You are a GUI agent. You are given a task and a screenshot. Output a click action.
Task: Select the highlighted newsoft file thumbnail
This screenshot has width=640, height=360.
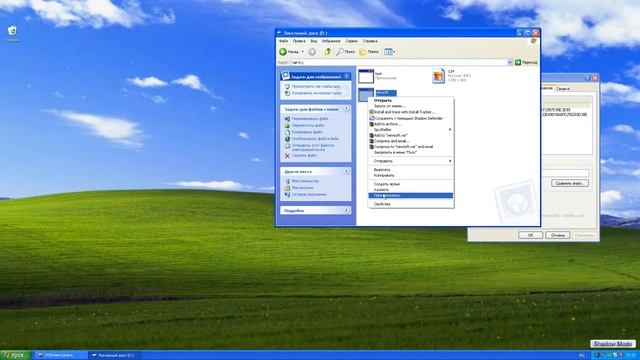click(366, 95)
